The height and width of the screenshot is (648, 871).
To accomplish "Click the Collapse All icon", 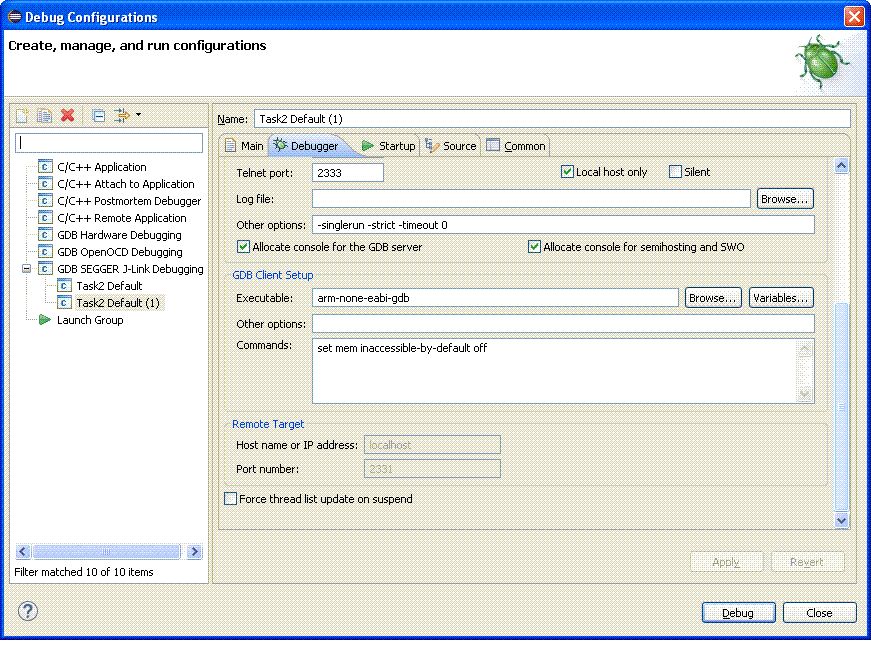I will [99, 115].
